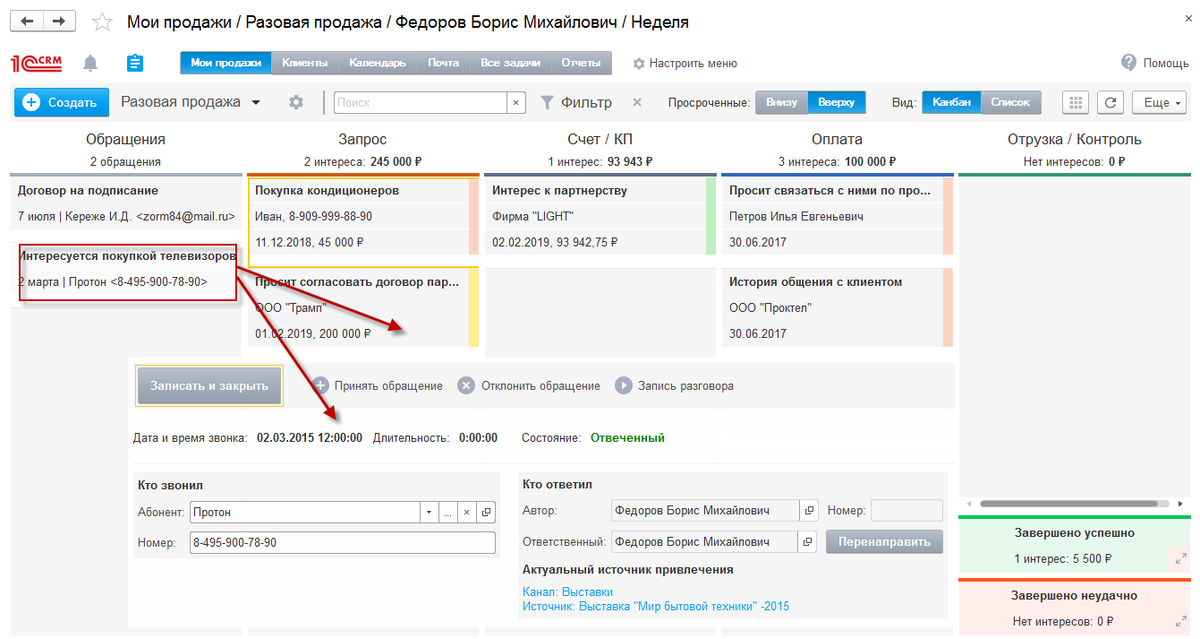Click the Создать button
The height and width of the screenshot is (639, 1200).
tap(61, 102)
